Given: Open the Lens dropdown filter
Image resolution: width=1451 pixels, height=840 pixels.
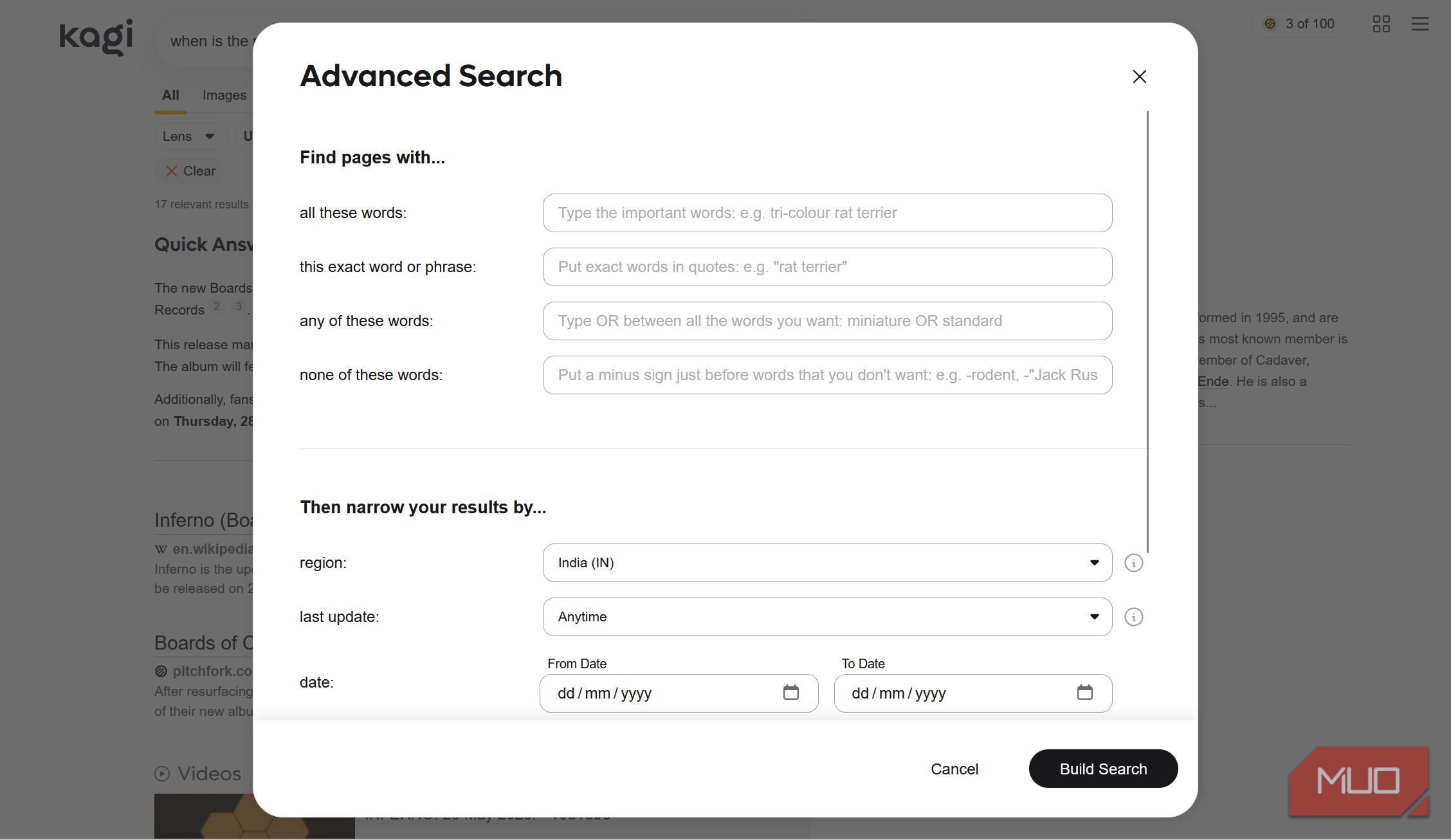Looking at the screenshot, I should (190, 136).
